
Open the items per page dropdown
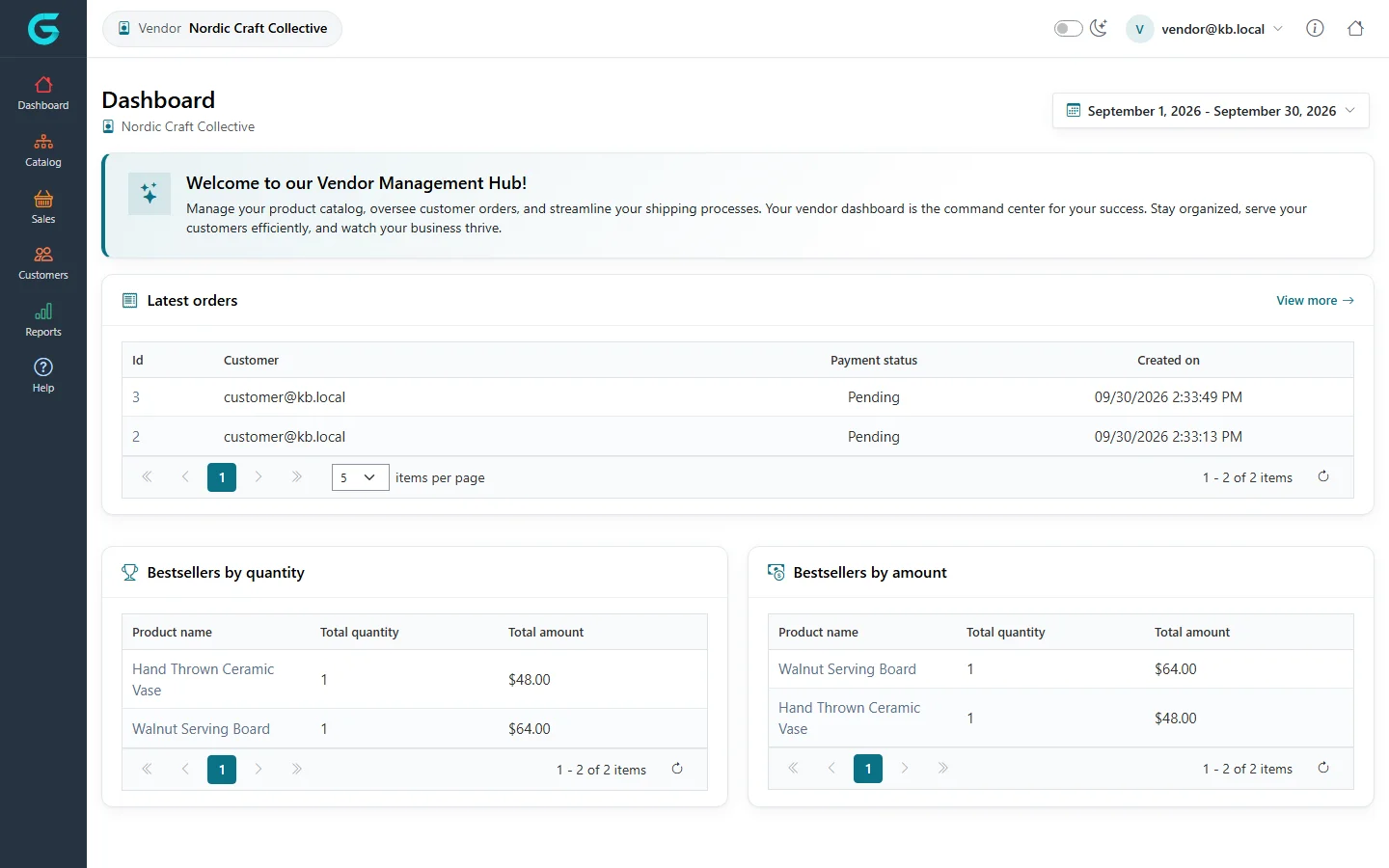(361, 477)
